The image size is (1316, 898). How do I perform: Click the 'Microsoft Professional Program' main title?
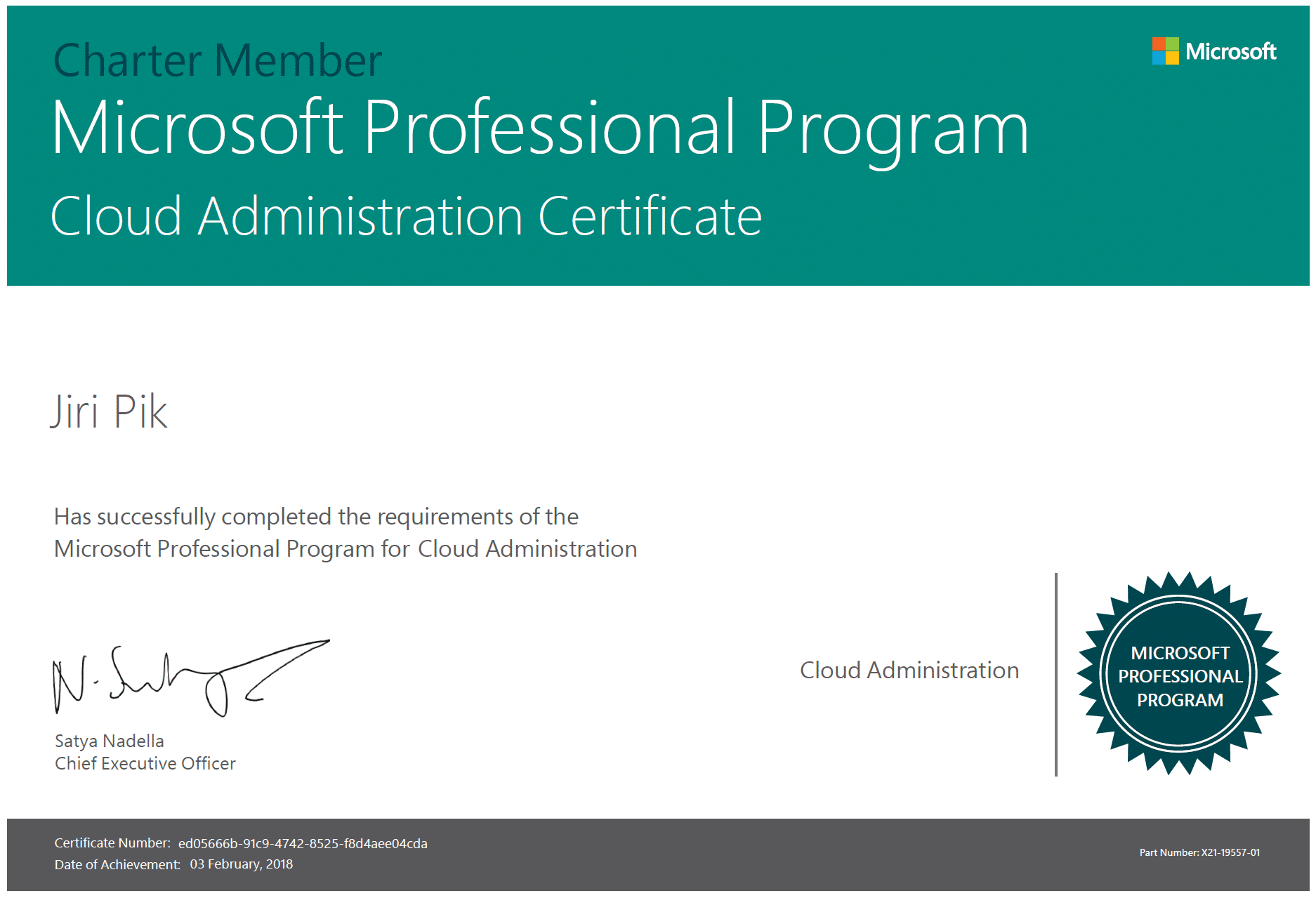539,128
